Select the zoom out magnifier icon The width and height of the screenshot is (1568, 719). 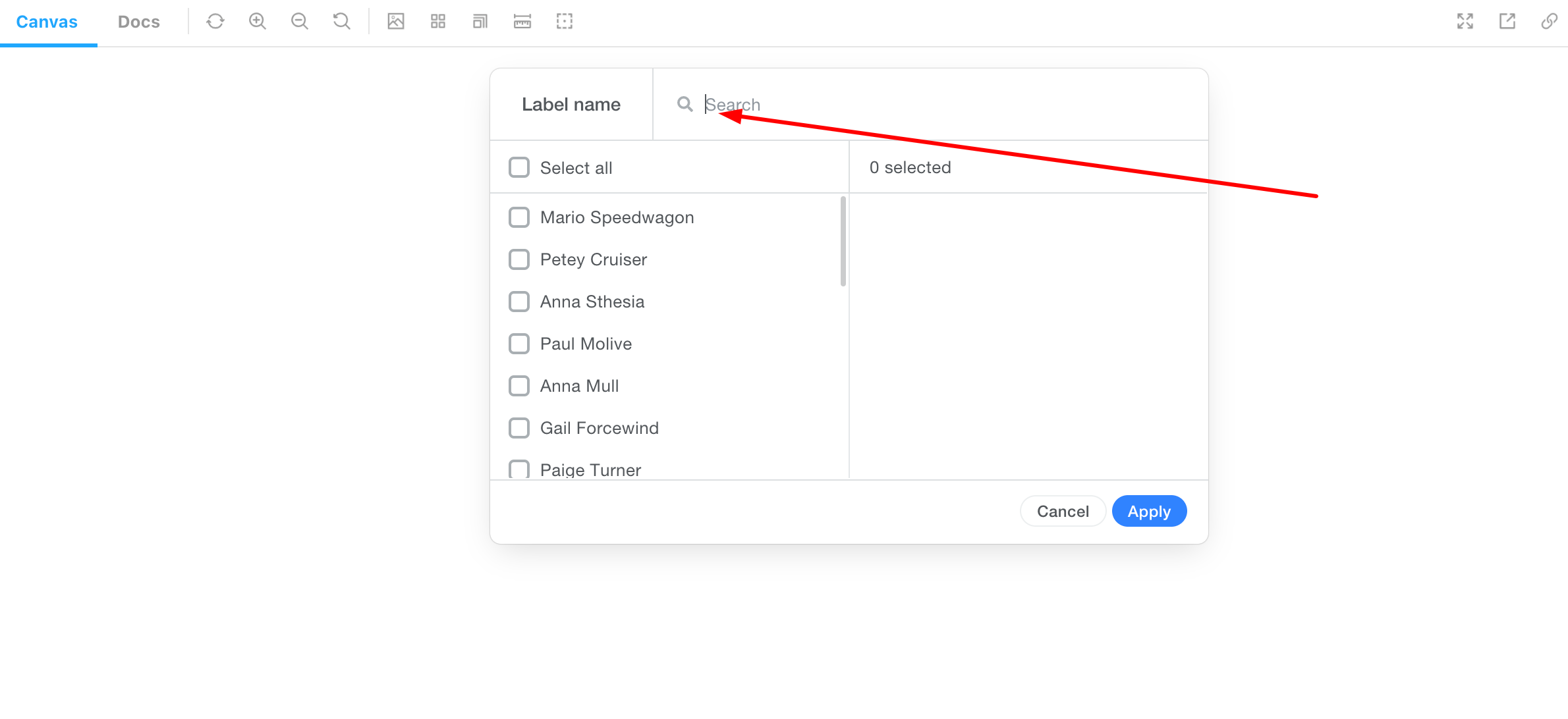coord(299,21)
